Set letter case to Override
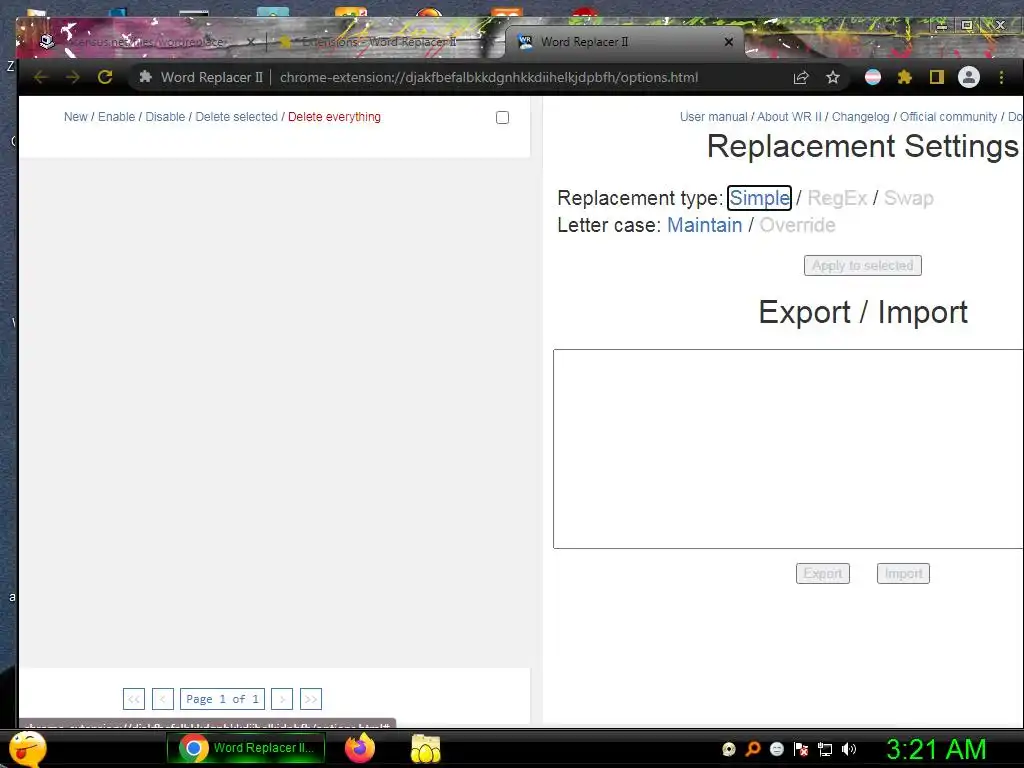The height and width of the screenshot is (768, 1024). point(797,225)
